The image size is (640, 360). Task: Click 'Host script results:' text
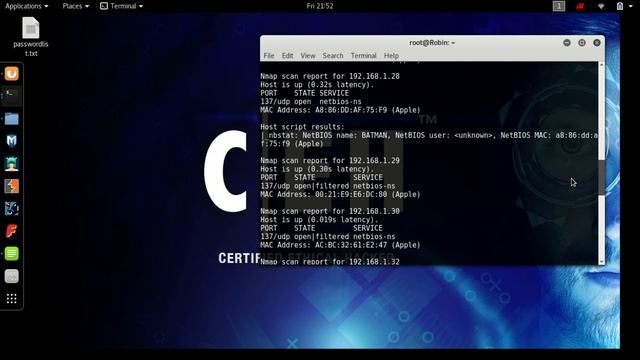point(302,127)
